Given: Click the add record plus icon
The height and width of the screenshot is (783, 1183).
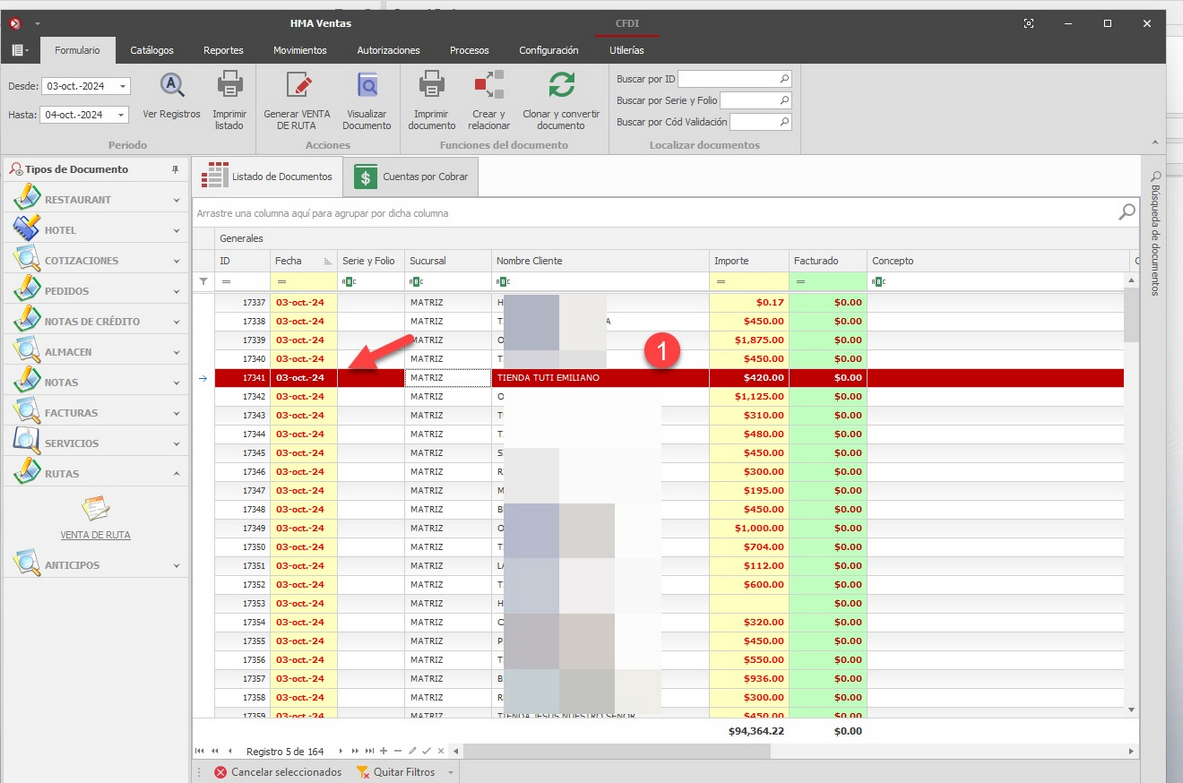Looking at the screenshot, I should (x=383, y=751).
